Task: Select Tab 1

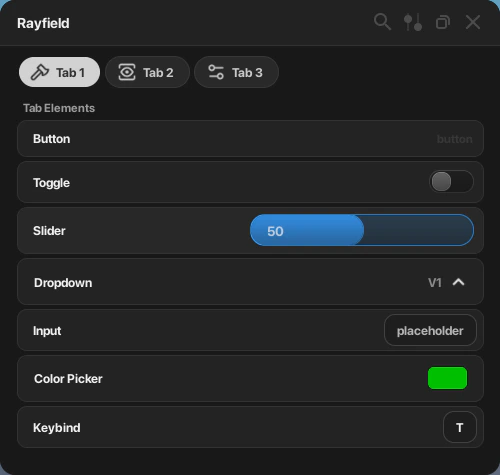Action: tap(59, 72)
